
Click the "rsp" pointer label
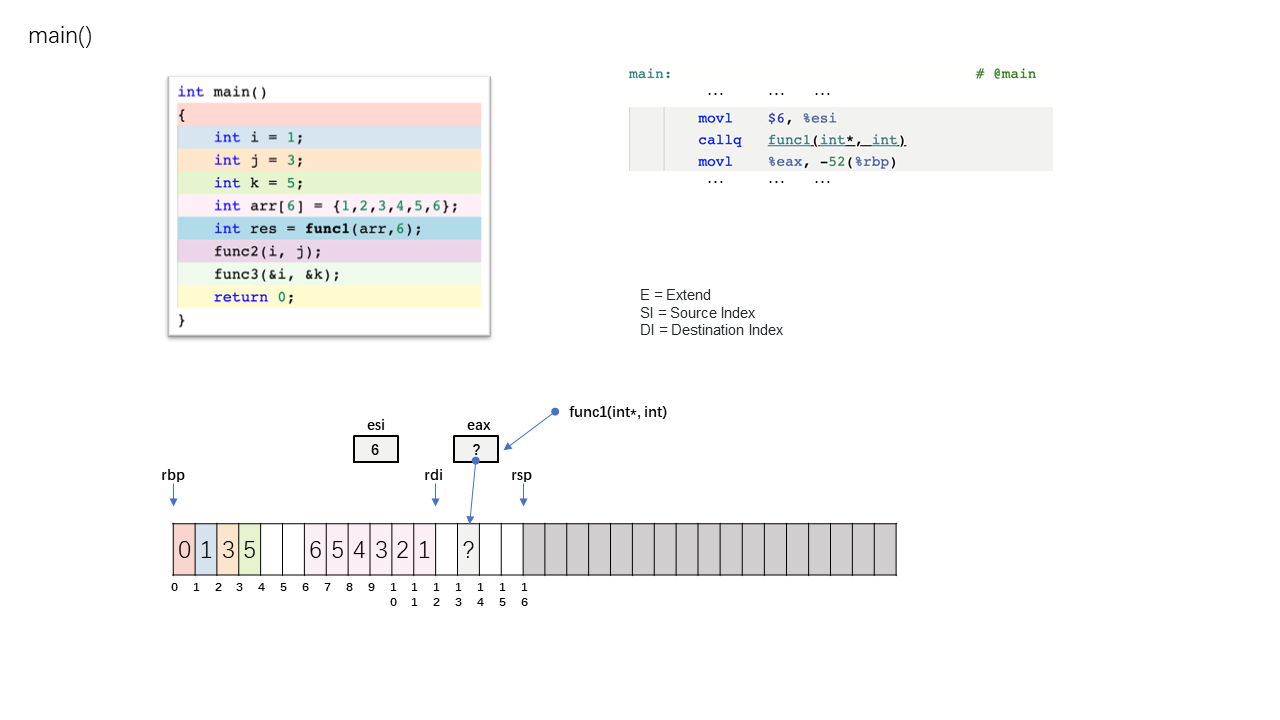click(x=521, y=475)
